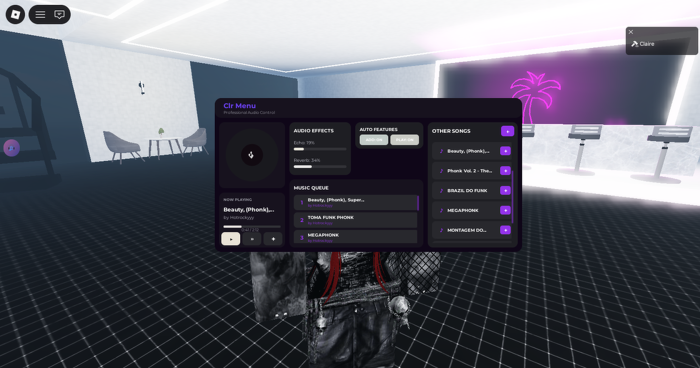The width and height of the screenshot is (700, 368).
Task: Select queue item 3 MEGAPHONK
Action: (x=355, y=237)
